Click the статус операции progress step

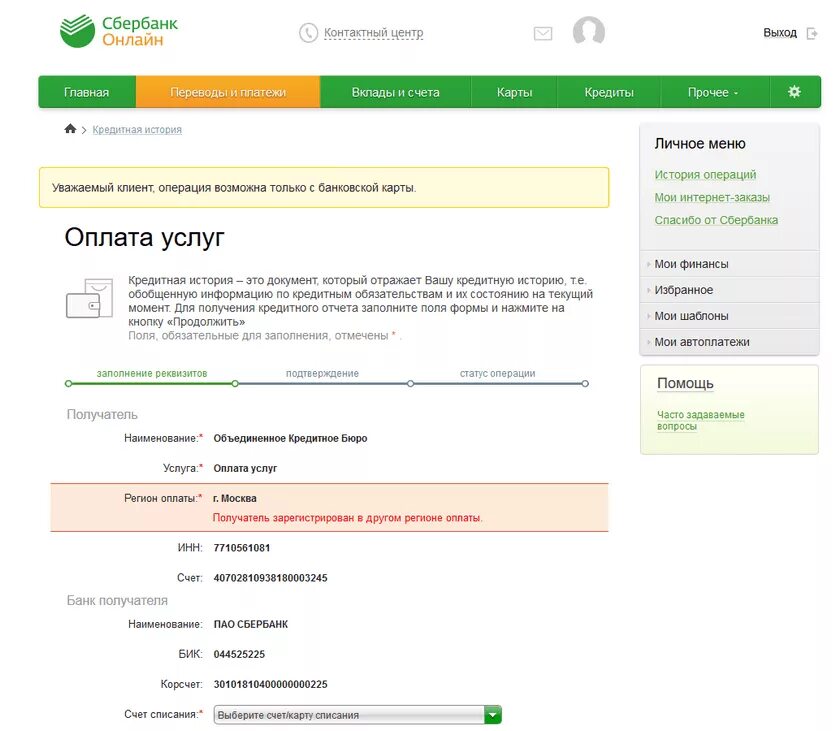pos(497,374)
